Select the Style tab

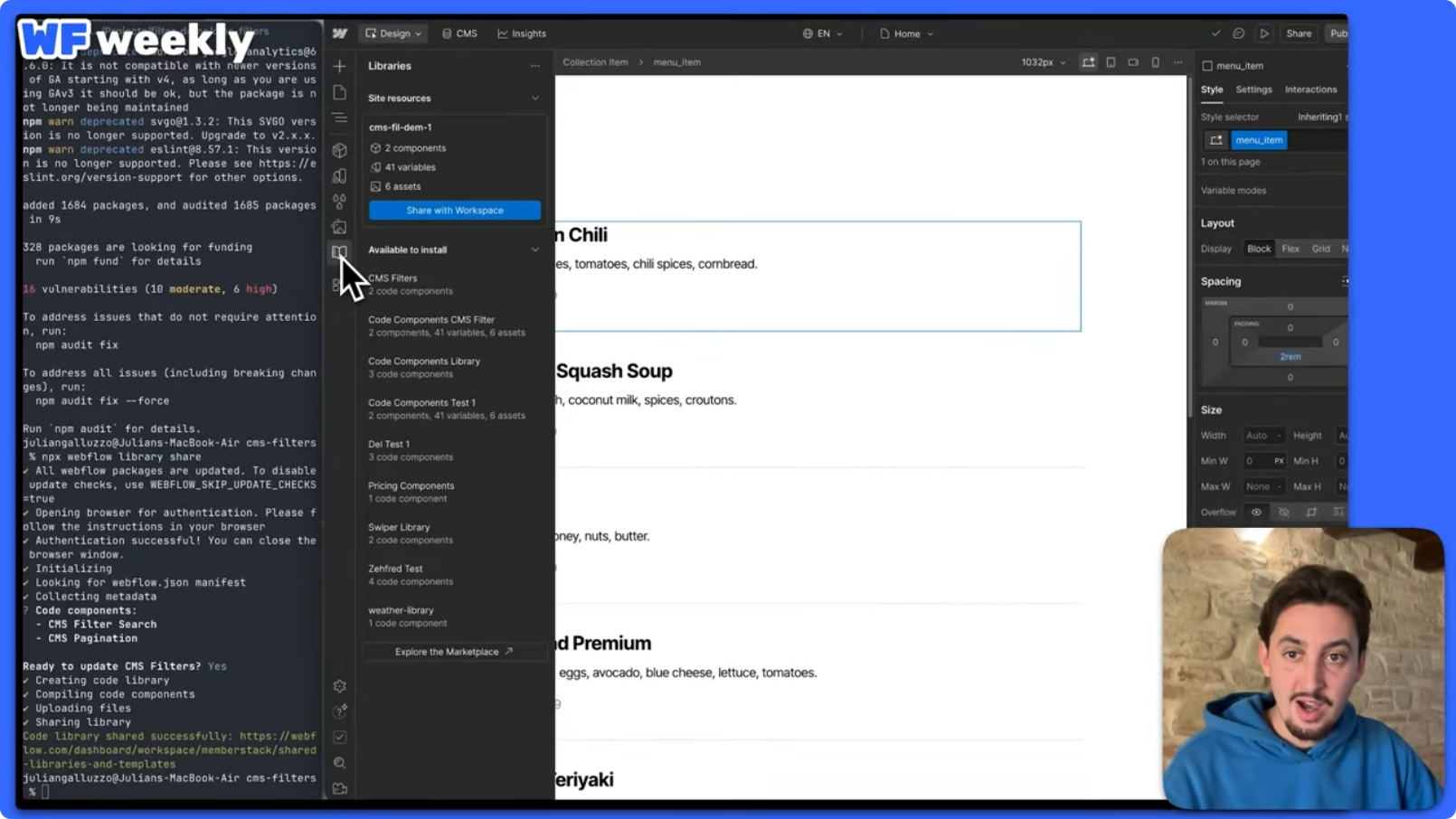[1212, 89]
